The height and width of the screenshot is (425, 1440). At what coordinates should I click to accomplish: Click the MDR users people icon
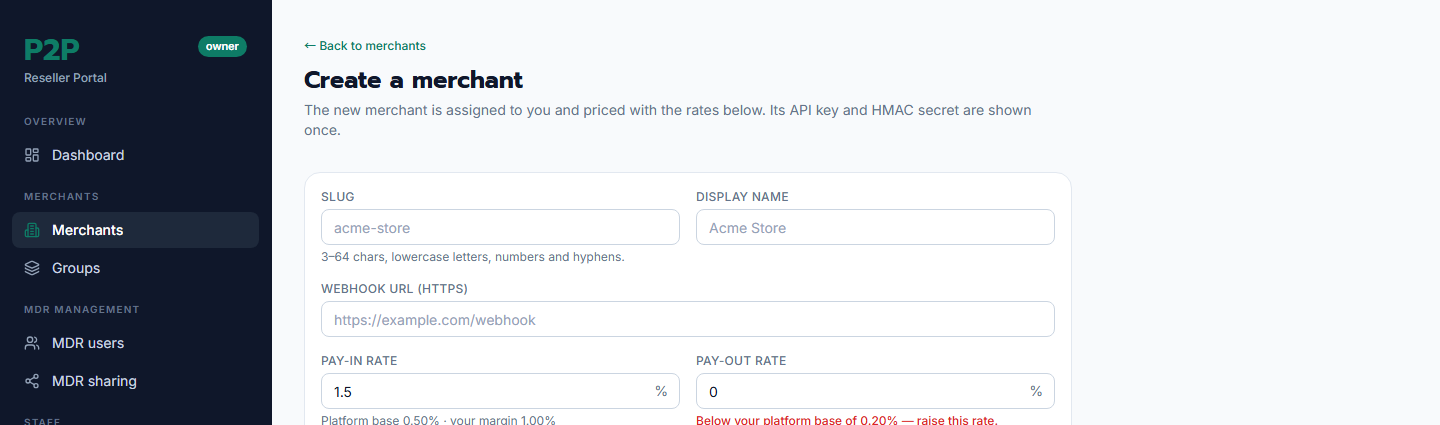pos(32,343)
